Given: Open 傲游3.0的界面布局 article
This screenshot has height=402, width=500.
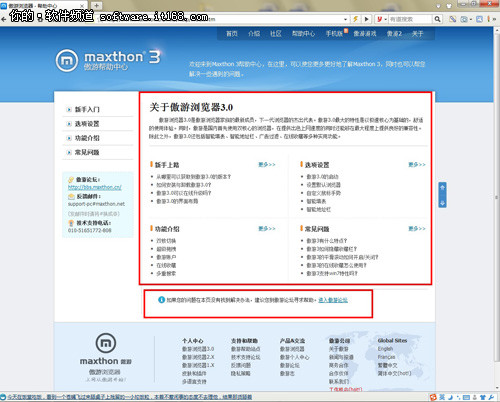Looking at the screenshot, I should coord(177,201).
